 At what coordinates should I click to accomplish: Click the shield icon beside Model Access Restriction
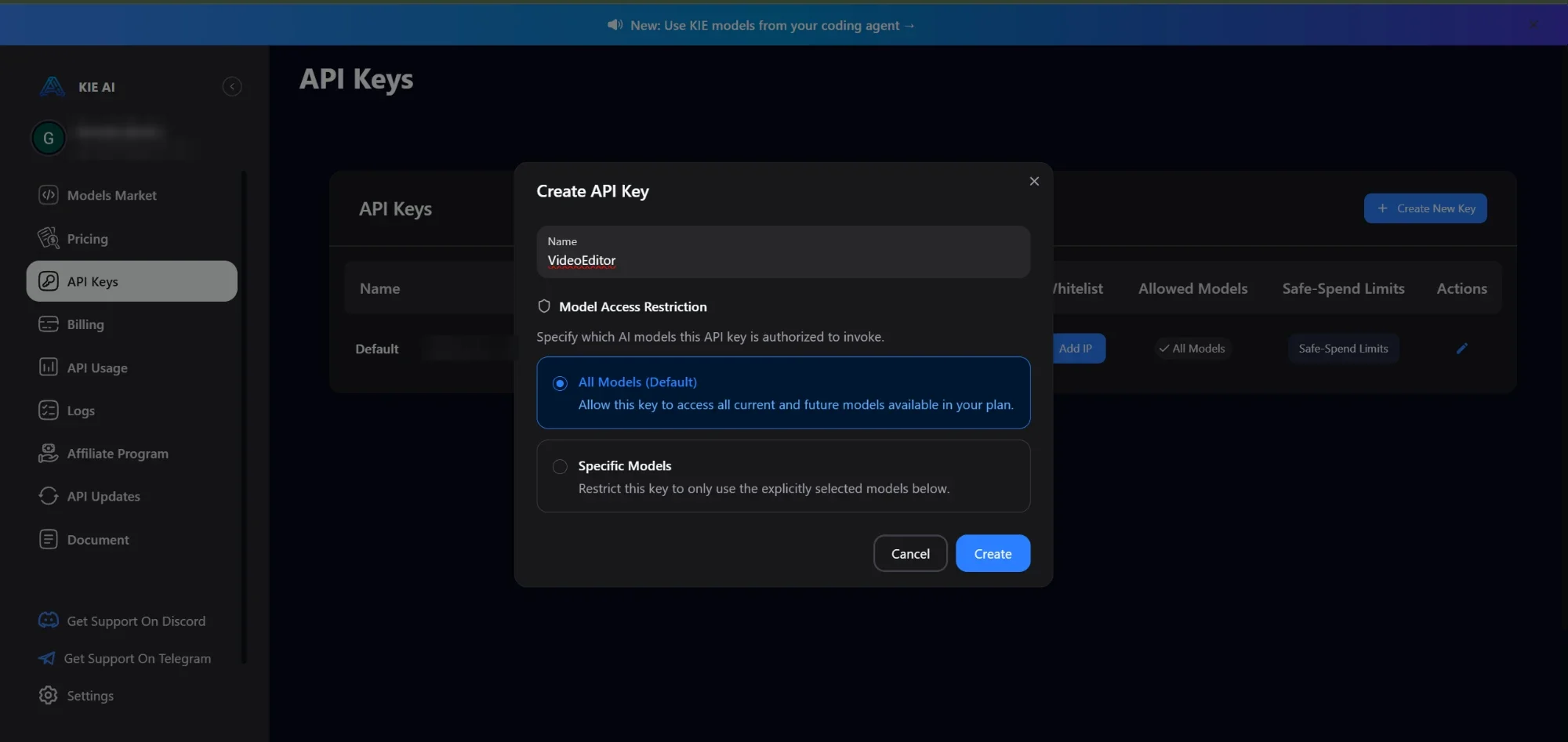(544, 306)
